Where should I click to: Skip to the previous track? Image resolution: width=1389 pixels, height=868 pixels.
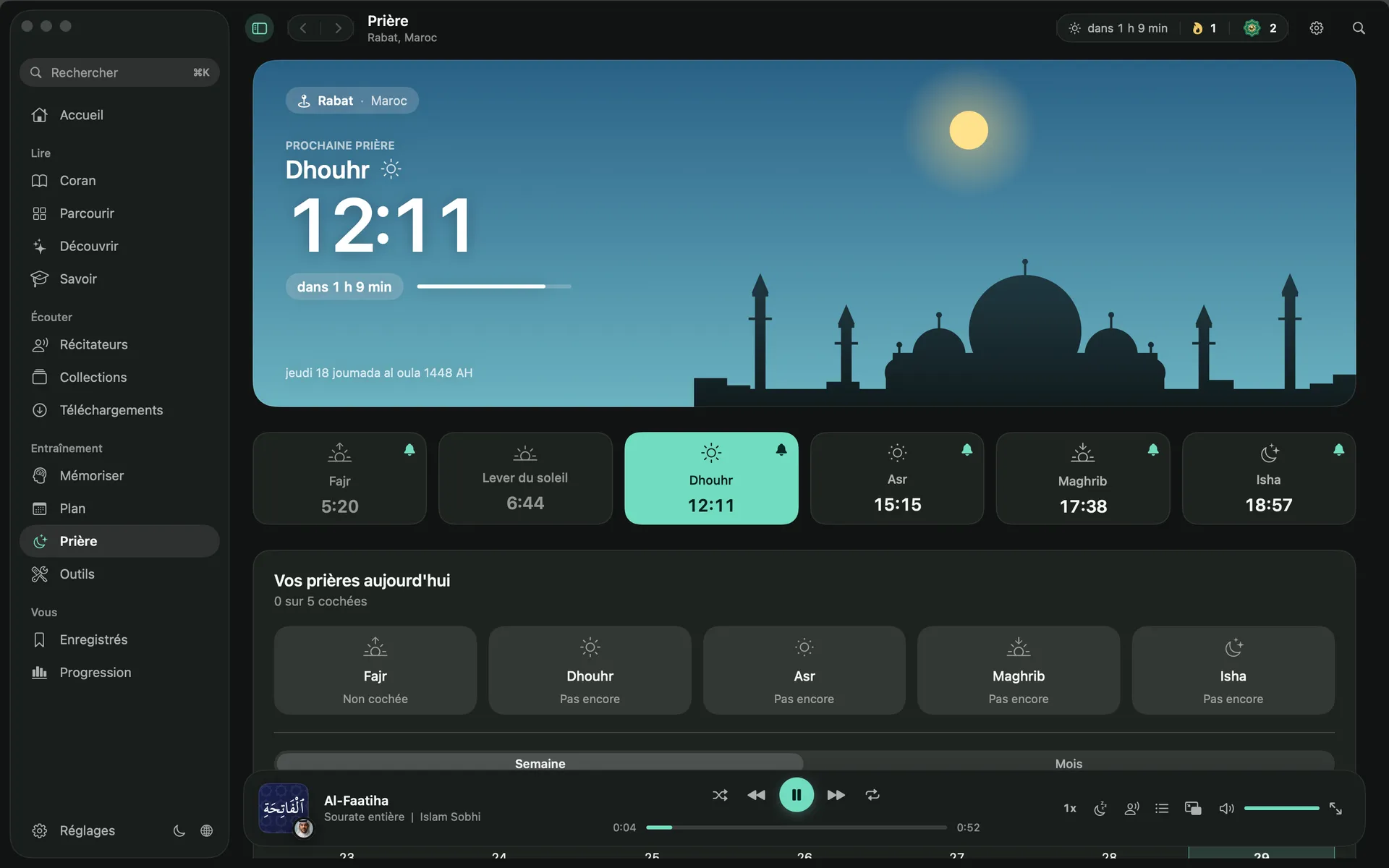[756, 795]
